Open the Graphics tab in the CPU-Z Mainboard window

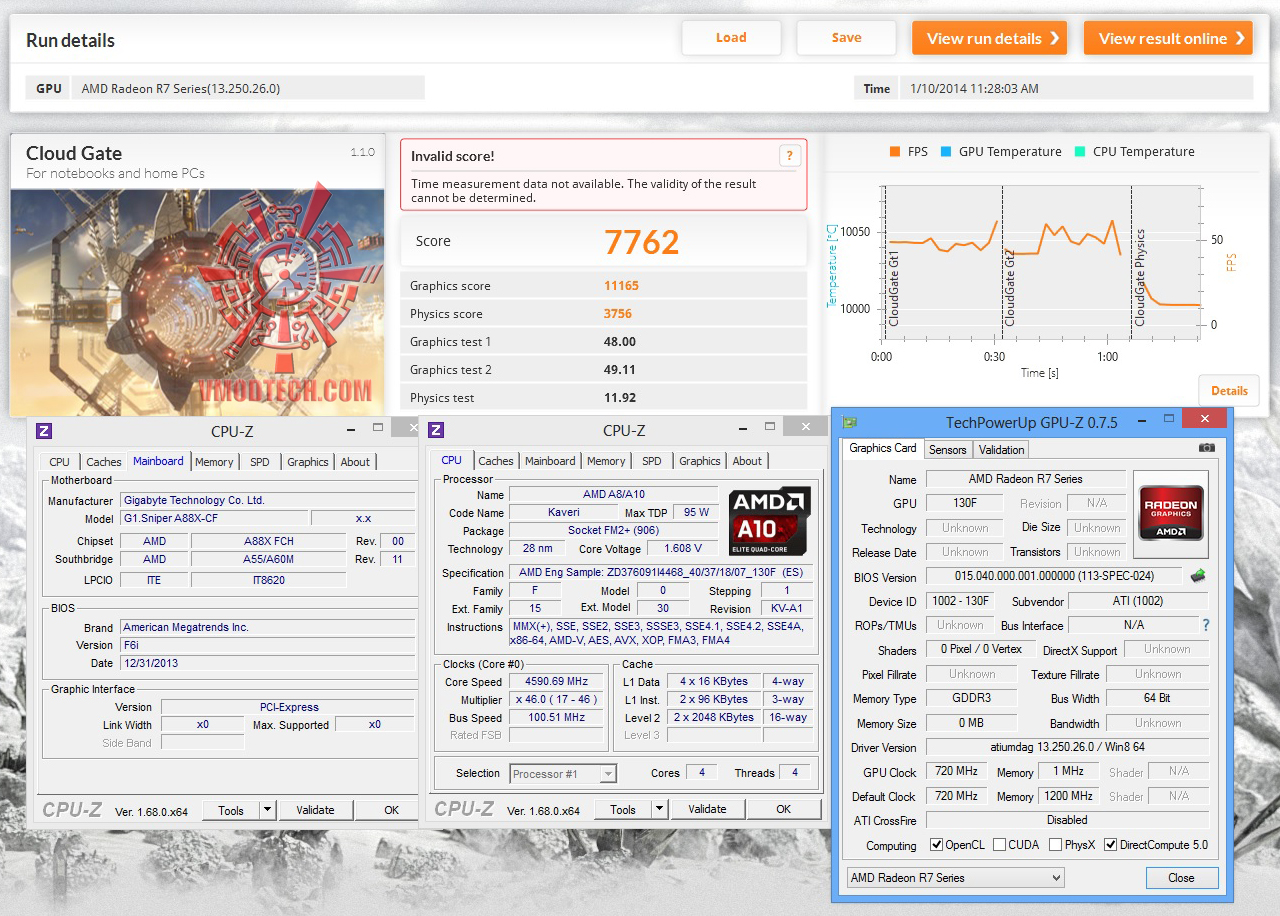point(308,462)
